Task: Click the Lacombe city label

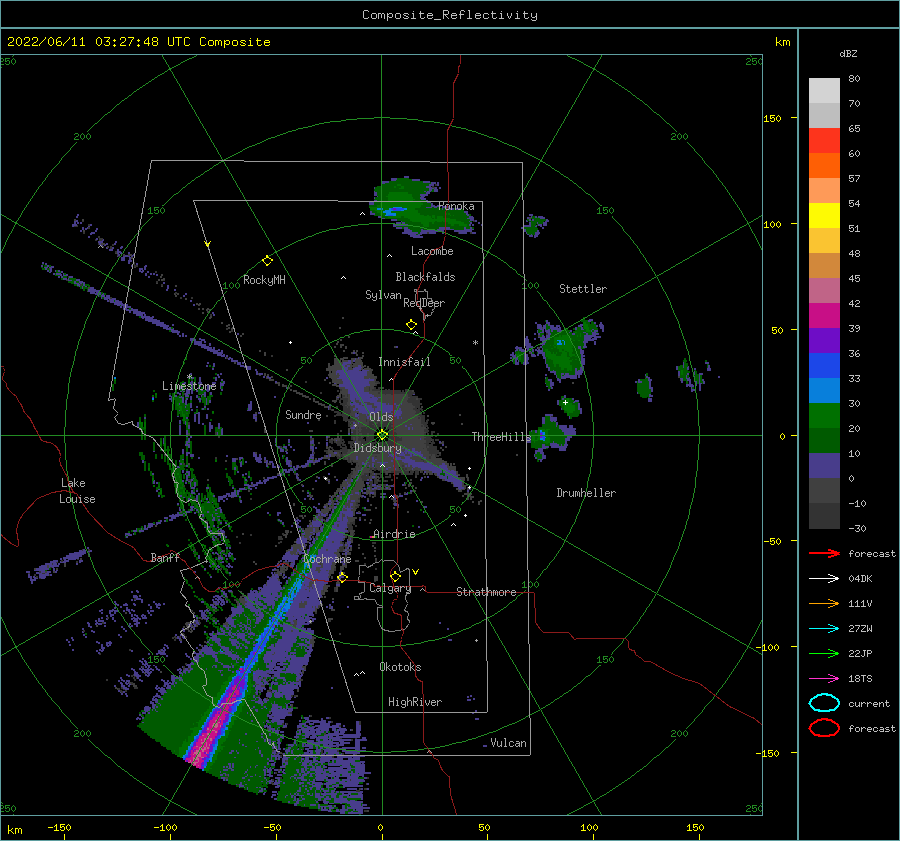Action: pyautogui.click(x=432, y=251)
